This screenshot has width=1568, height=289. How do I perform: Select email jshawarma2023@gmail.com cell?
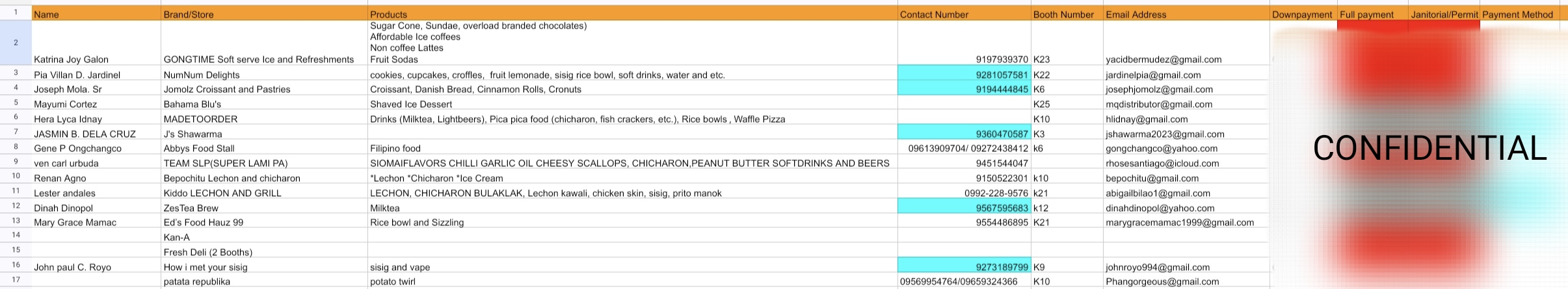point(1186,134)
